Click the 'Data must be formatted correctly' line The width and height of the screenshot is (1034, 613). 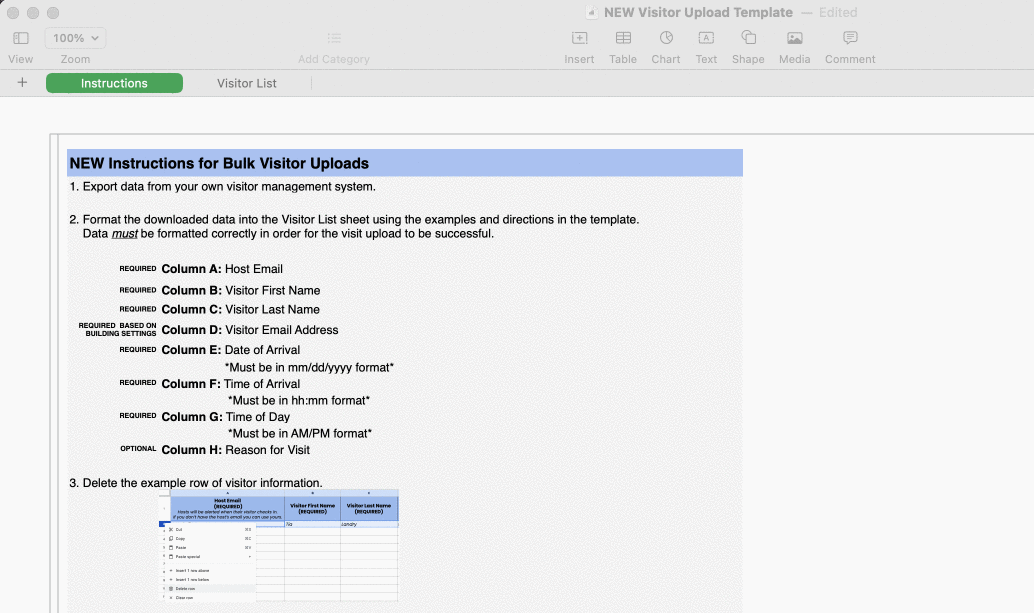288,234
